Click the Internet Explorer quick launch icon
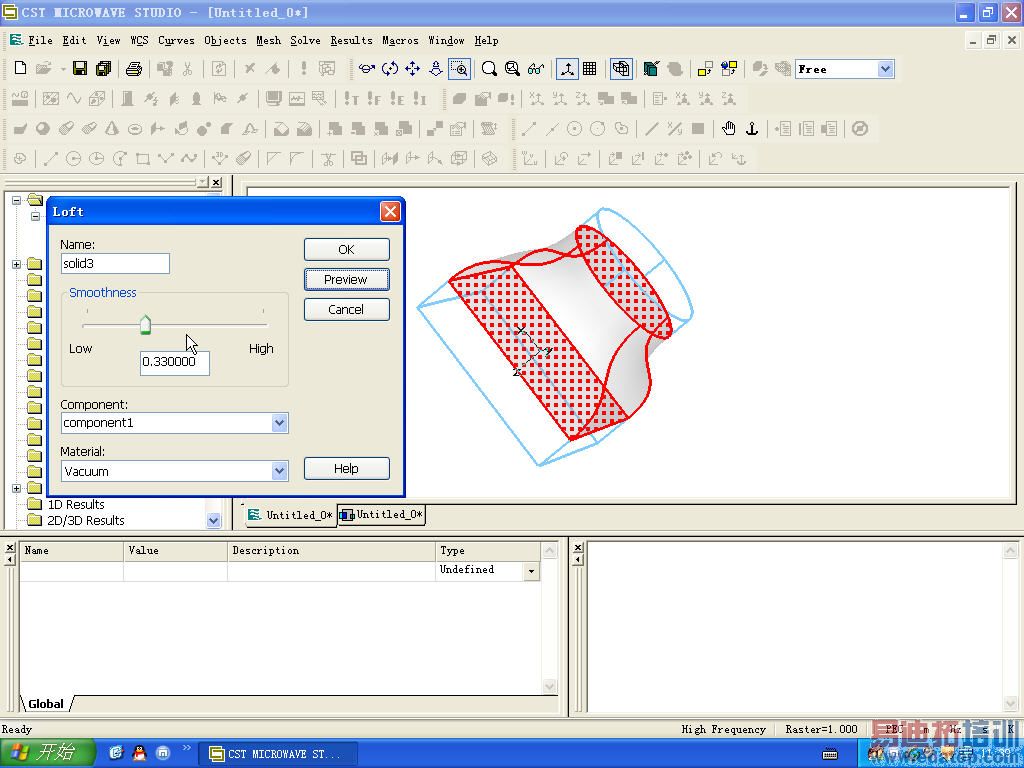Viewport: 1024px width, 768px height. pyautogui.click(x=116, y=753)
